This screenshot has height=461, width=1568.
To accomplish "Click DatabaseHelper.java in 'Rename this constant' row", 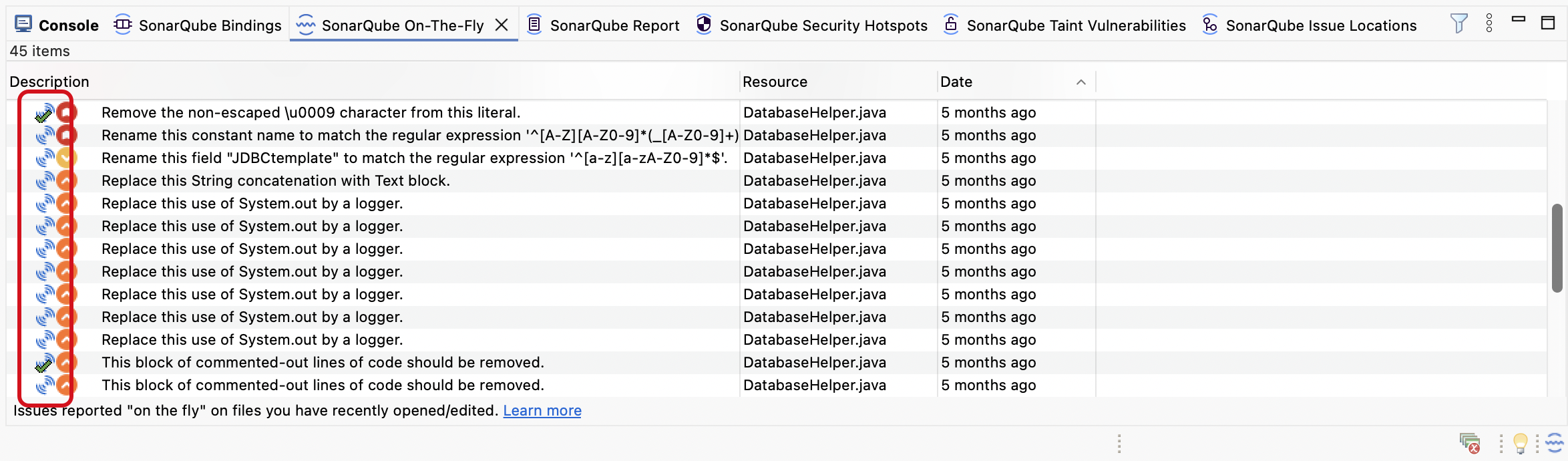I will [x=815, y=135].
